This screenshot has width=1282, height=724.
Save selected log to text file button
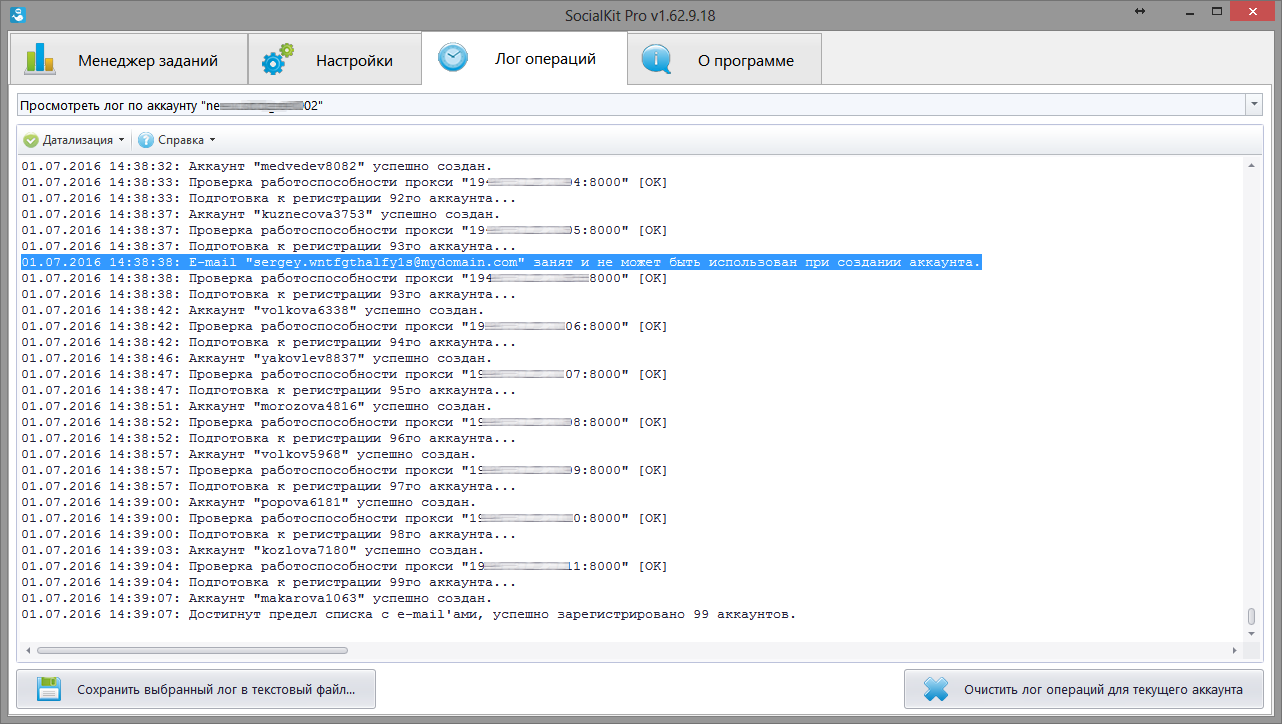coord(196,689)
